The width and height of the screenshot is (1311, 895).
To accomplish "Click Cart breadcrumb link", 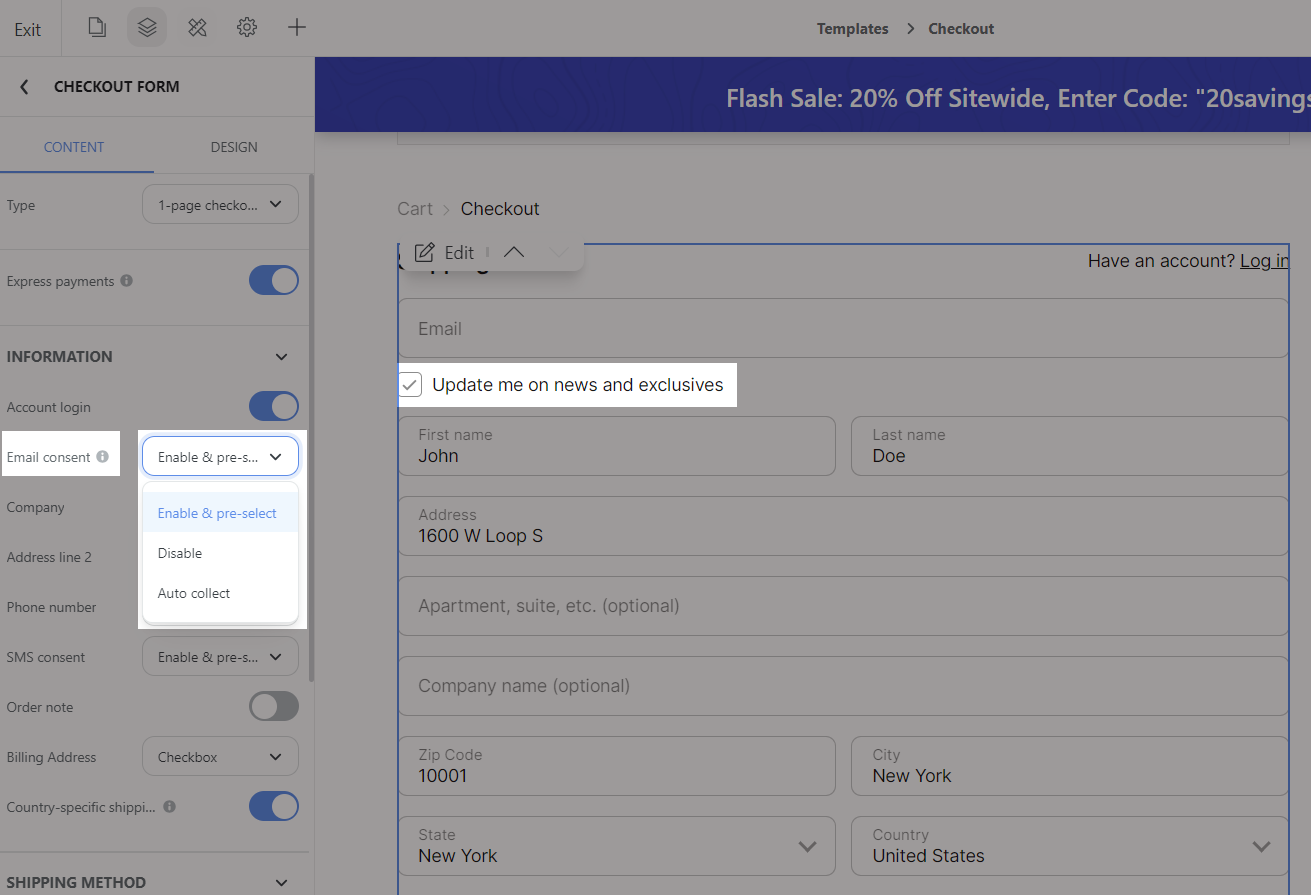I will click(x=415, y=209).
